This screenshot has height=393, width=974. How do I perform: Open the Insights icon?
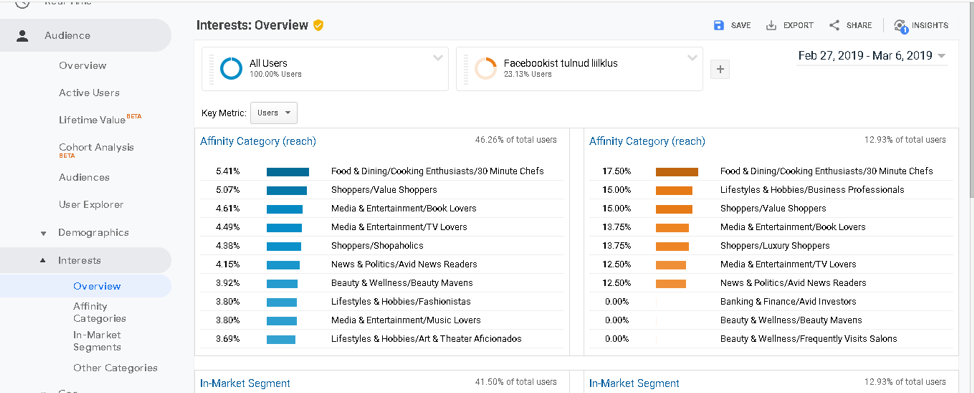900,26
